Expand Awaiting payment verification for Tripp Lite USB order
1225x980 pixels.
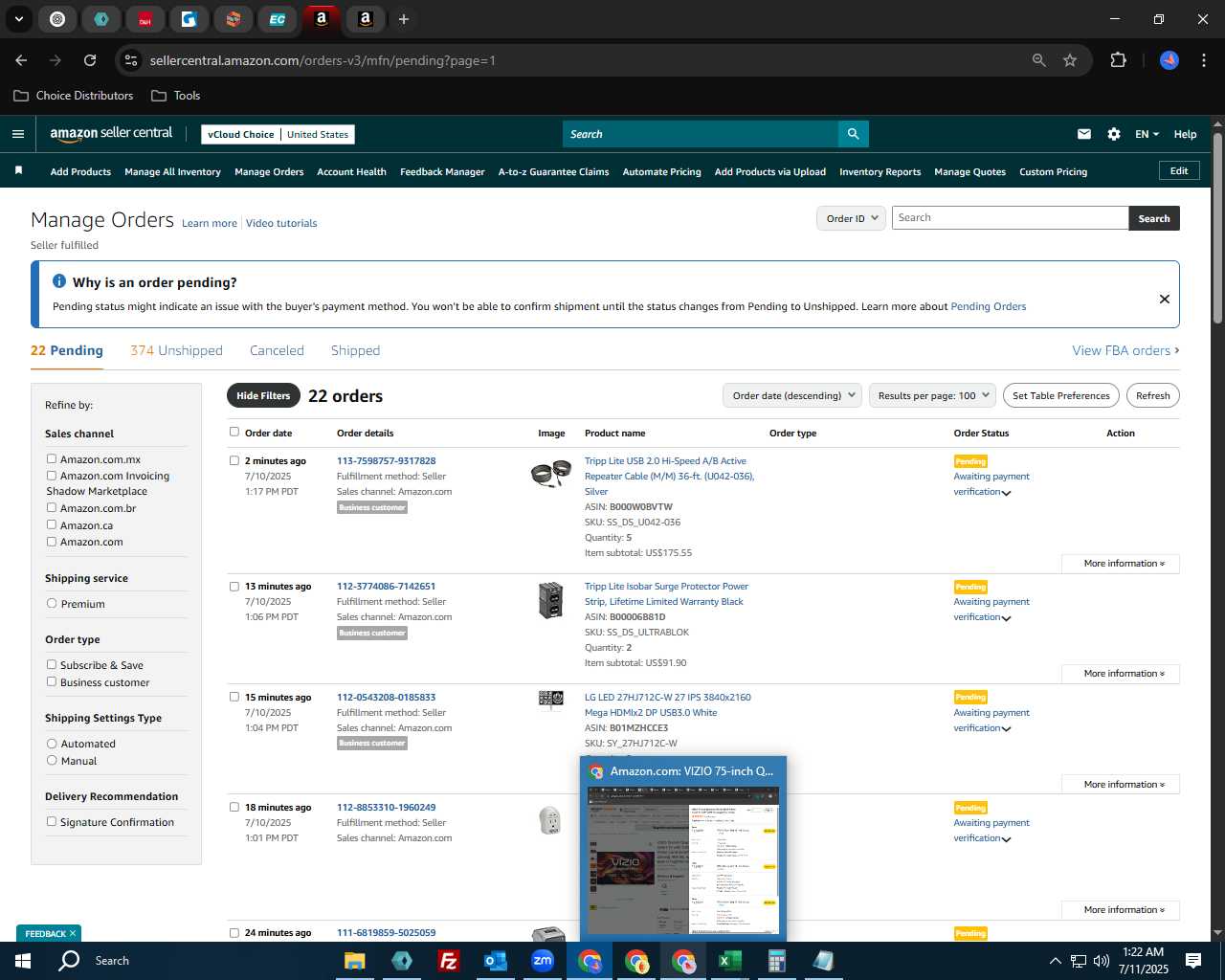pyautogui.click(x=1006, y=493)
